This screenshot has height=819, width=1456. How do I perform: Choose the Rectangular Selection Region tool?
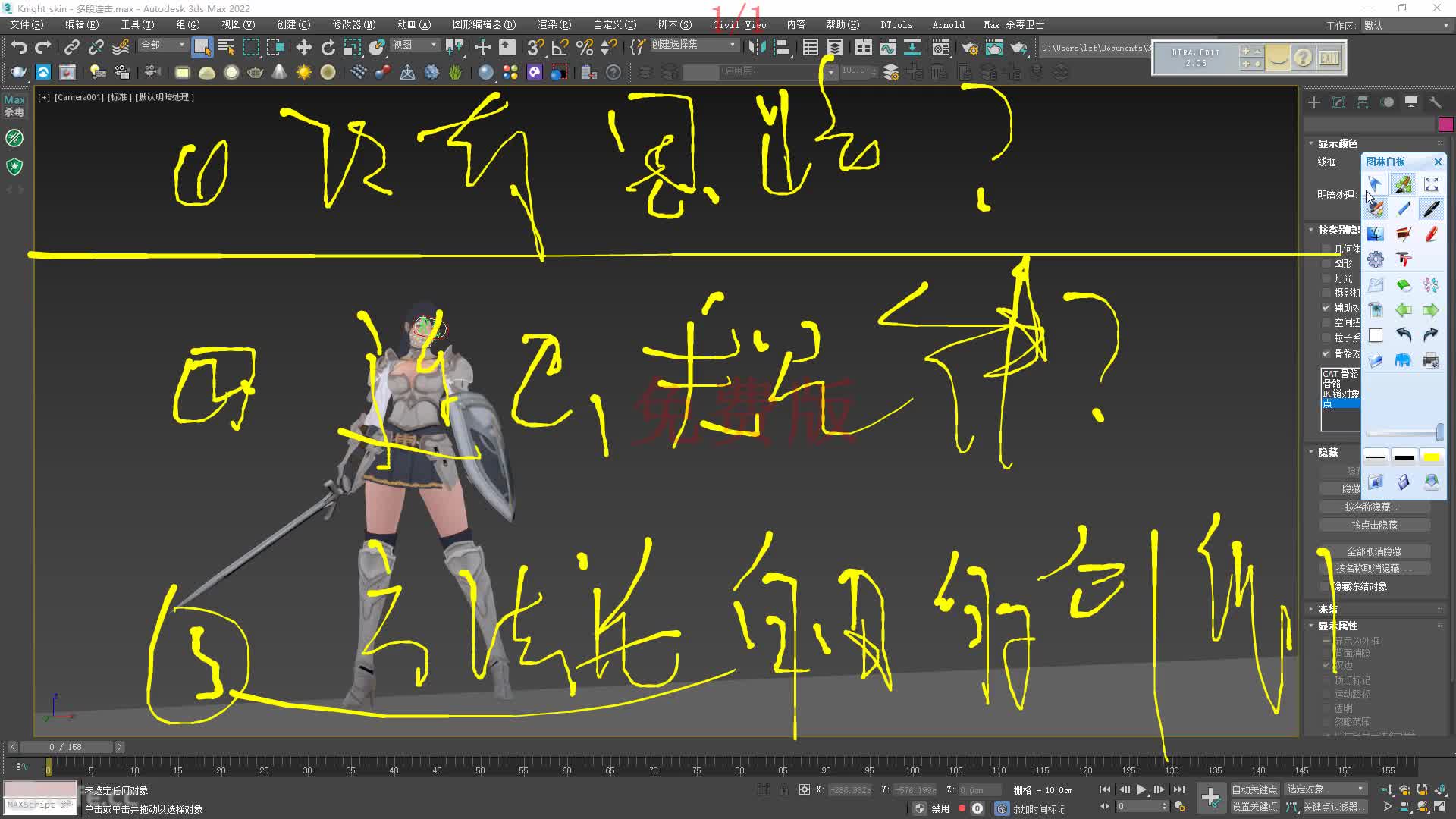(251, 48)
